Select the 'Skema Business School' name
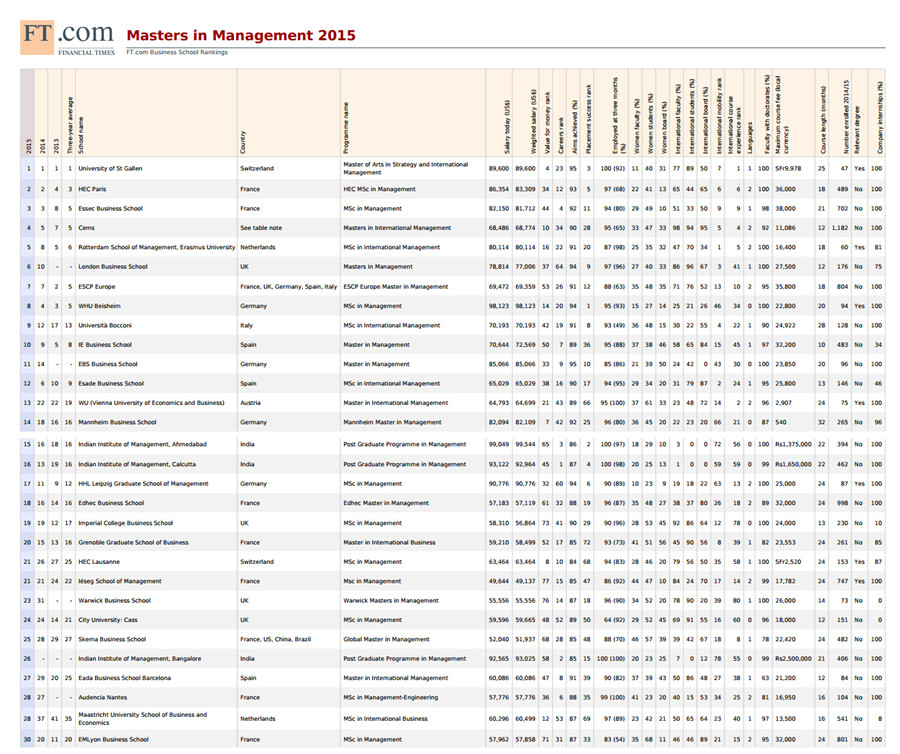The image size is (900, 754). (112, 640)
